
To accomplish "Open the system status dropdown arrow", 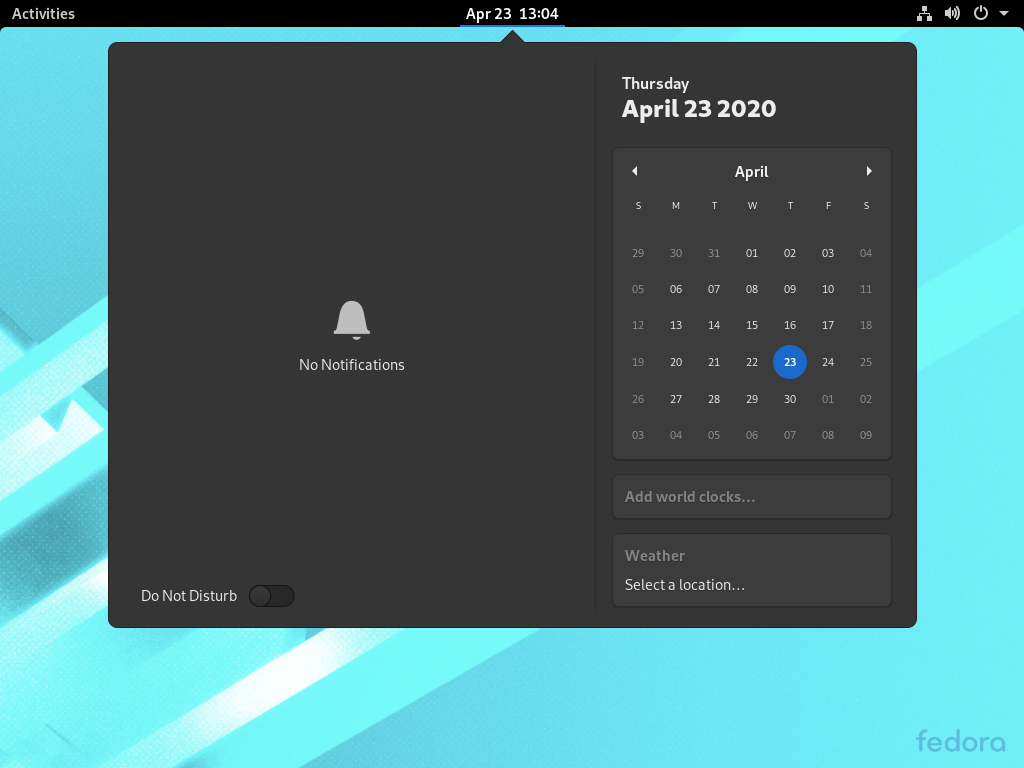I will (x=1003, y=13).
